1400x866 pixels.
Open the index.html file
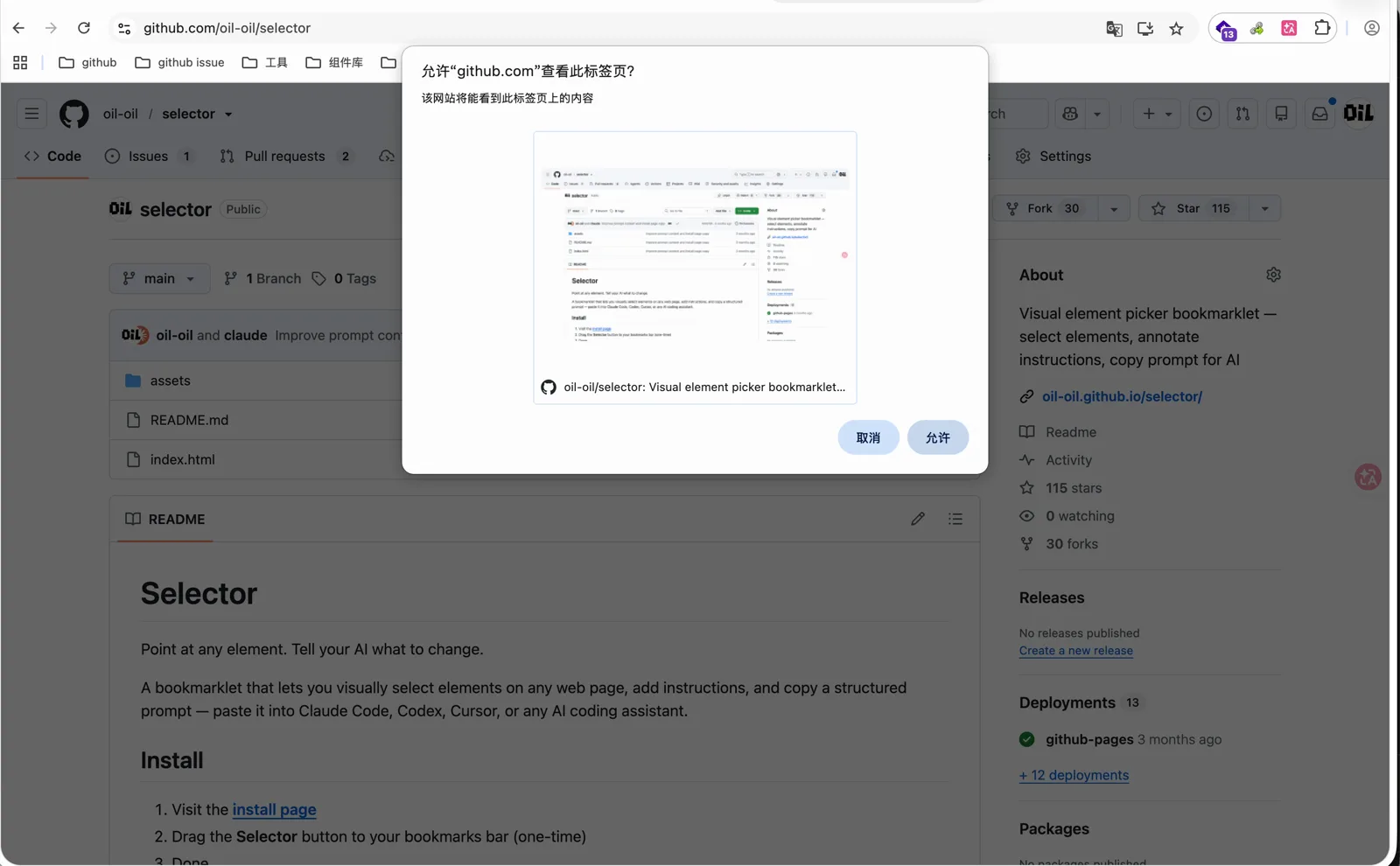pos(182,459)
